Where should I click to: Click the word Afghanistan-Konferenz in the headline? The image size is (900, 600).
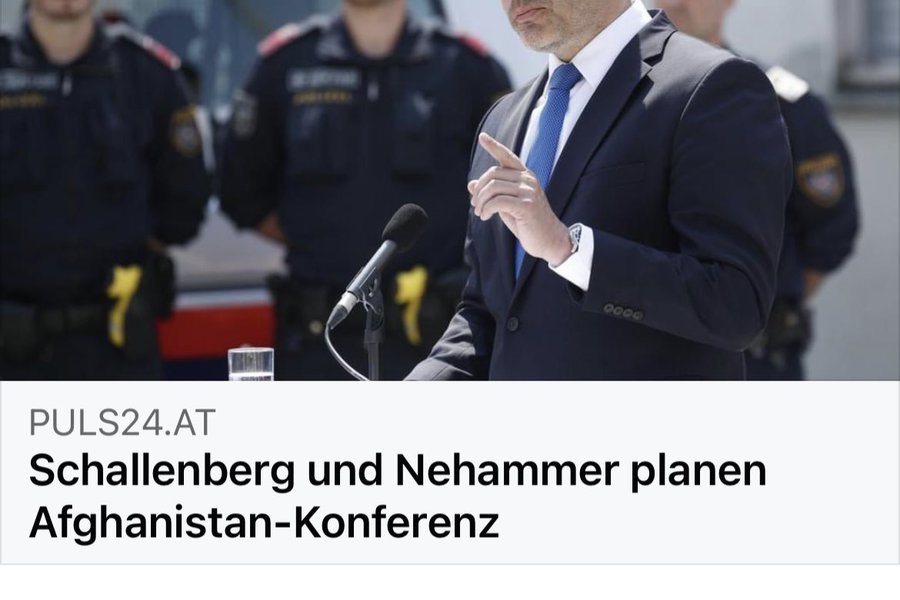tap(264, 522)
